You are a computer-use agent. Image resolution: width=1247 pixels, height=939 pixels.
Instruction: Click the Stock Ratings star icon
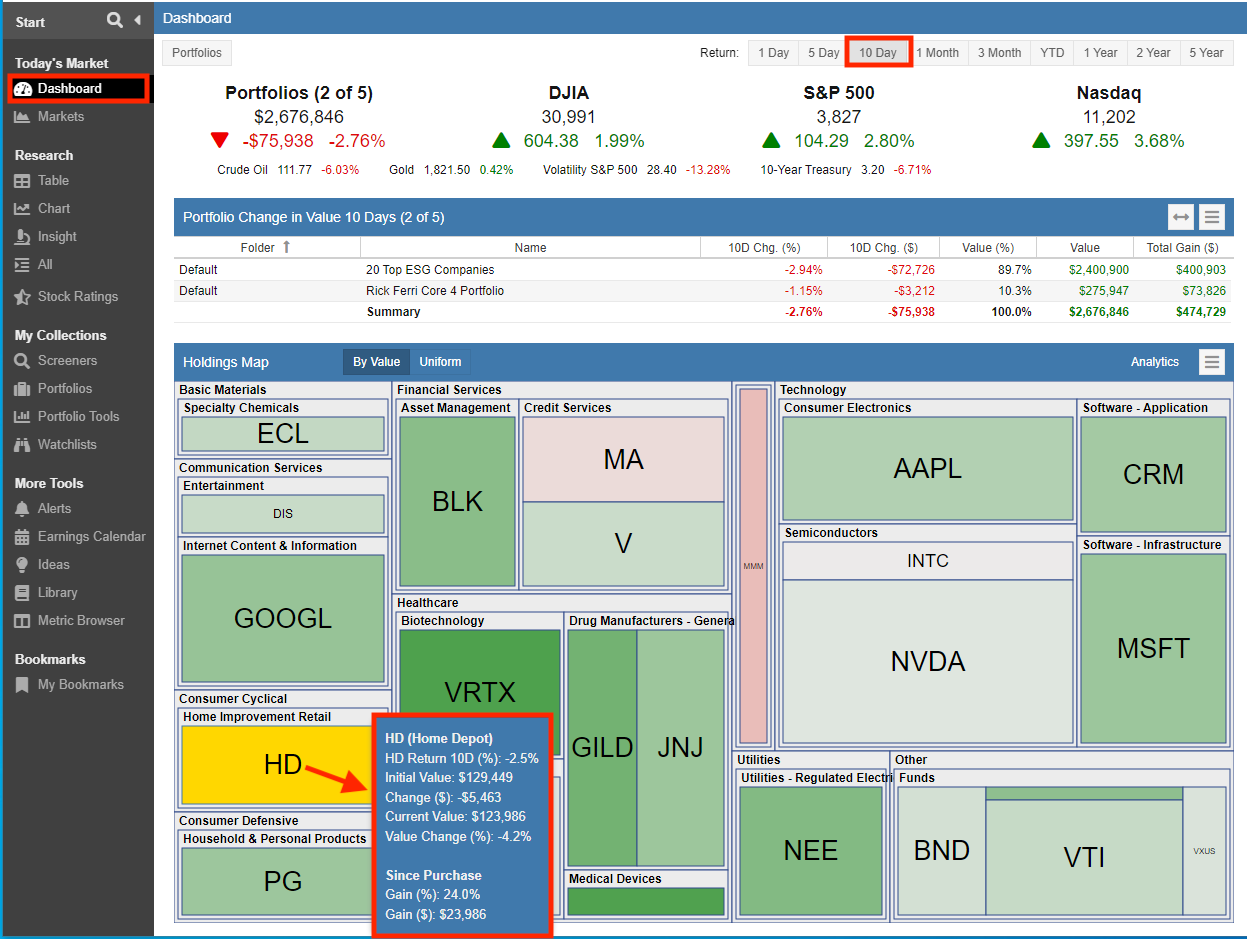pos(22,297)
